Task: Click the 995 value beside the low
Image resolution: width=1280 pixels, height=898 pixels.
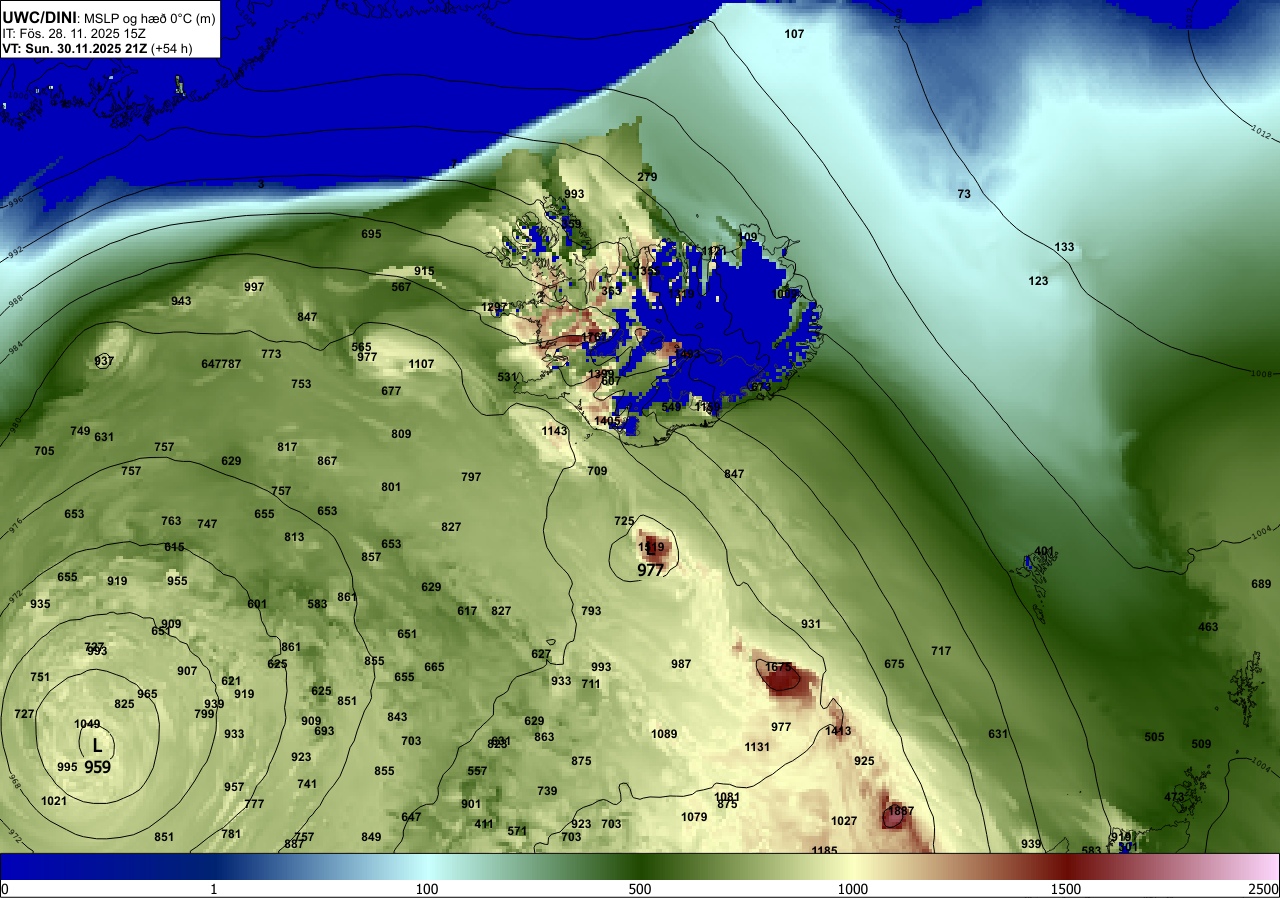Action: 67,767
